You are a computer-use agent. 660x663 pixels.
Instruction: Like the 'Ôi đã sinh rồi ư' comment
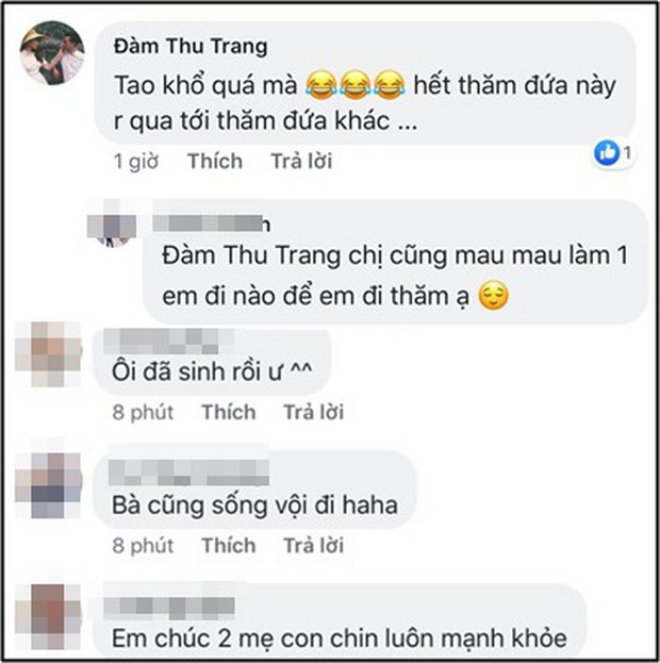click(229, 412)
